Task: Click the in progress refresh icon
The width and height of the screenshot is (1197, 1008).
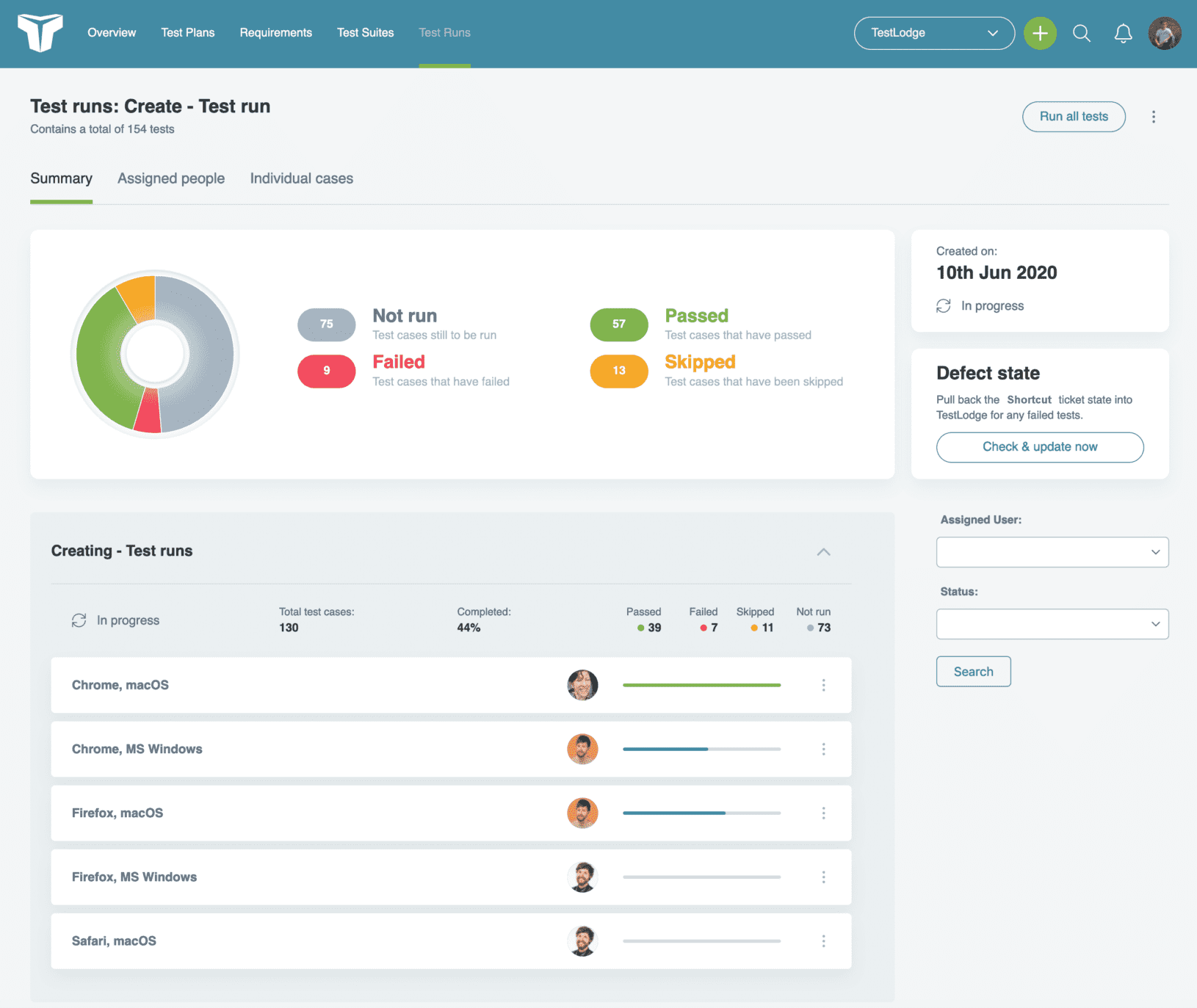Action: 79,620
